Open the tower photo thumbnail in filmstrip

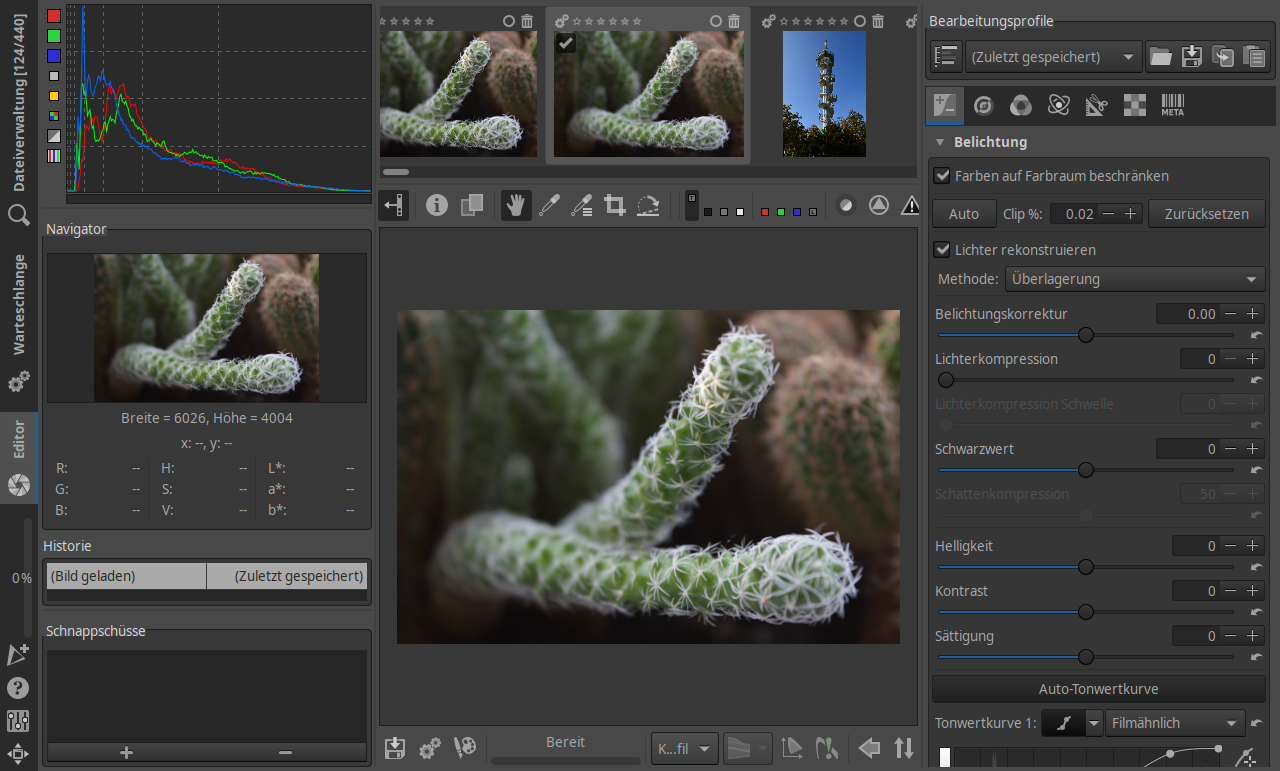[x=824, y=94]
